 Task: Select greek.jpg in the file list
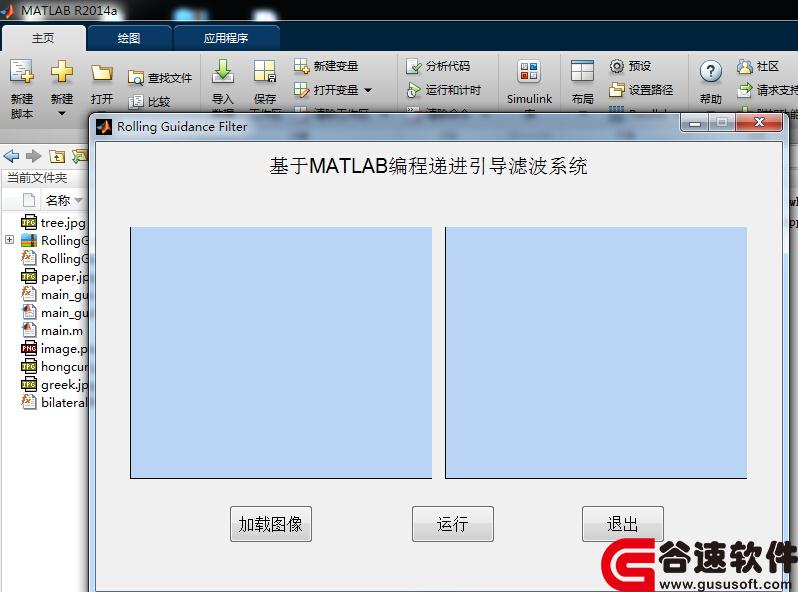click(54, 385)
